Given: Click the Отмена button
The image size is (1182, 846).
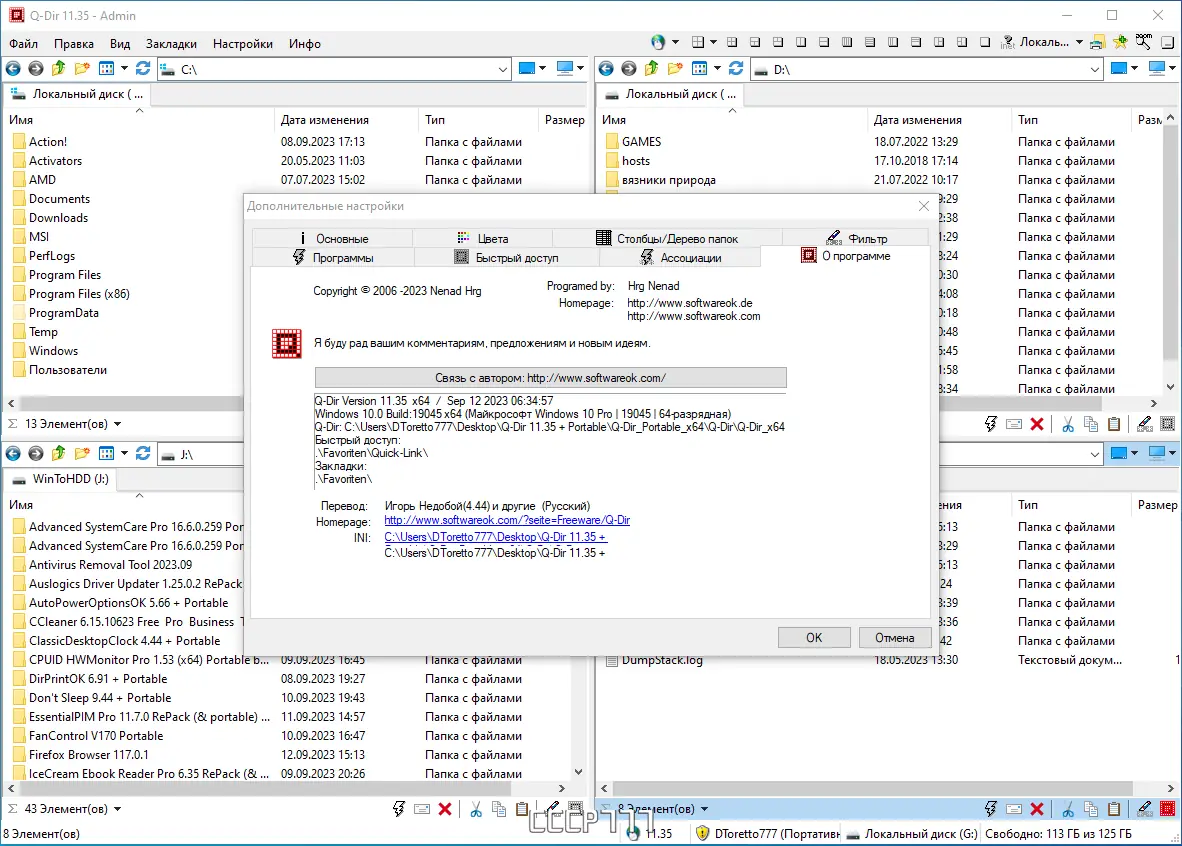Looking at the screenshot, I should click(895, 638).
